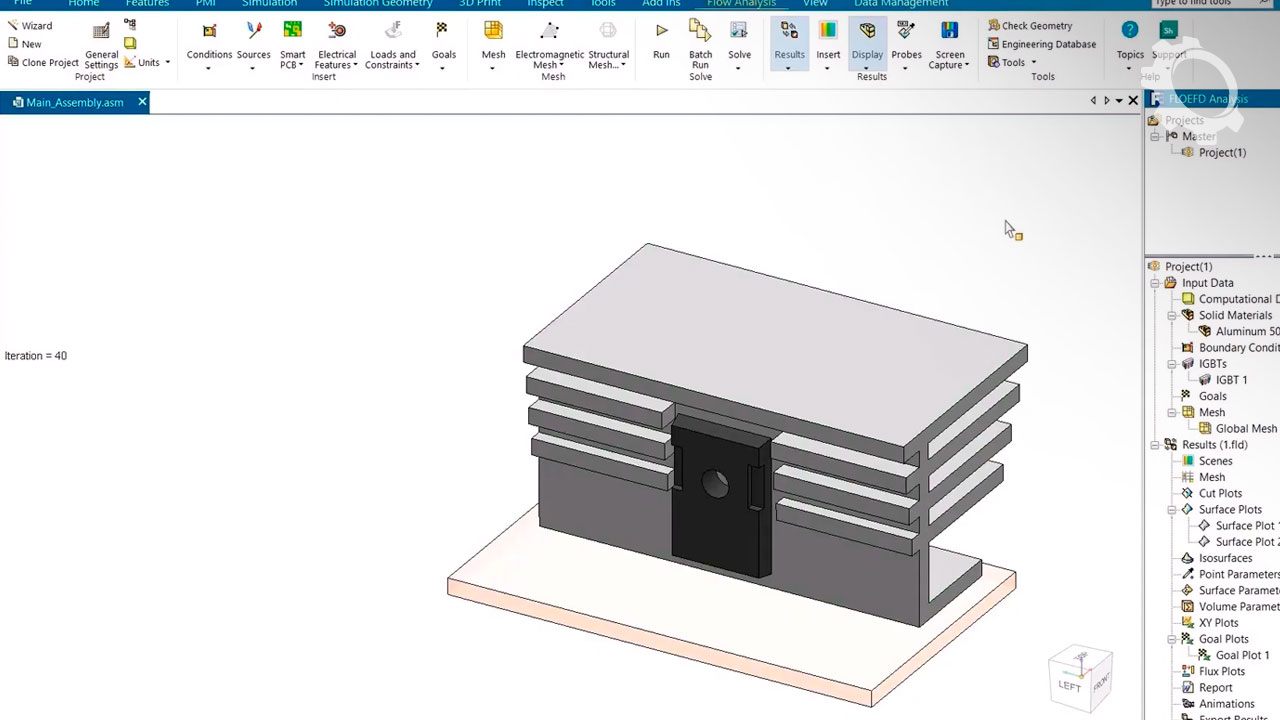Click the Probes tool icon

906,32
